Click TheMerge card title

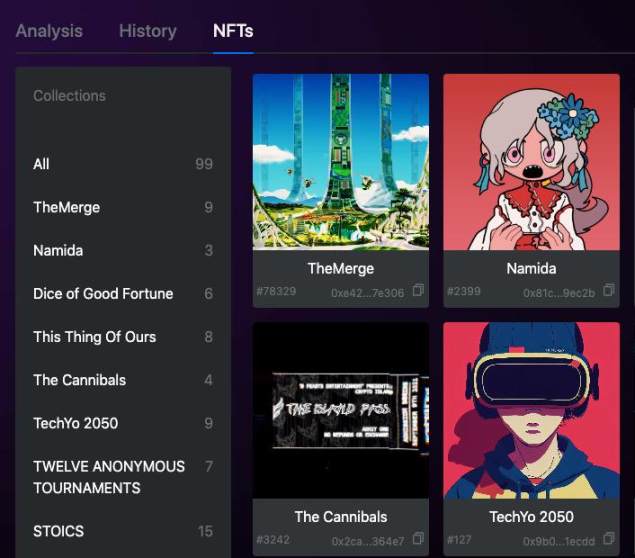tap(341, 268)
